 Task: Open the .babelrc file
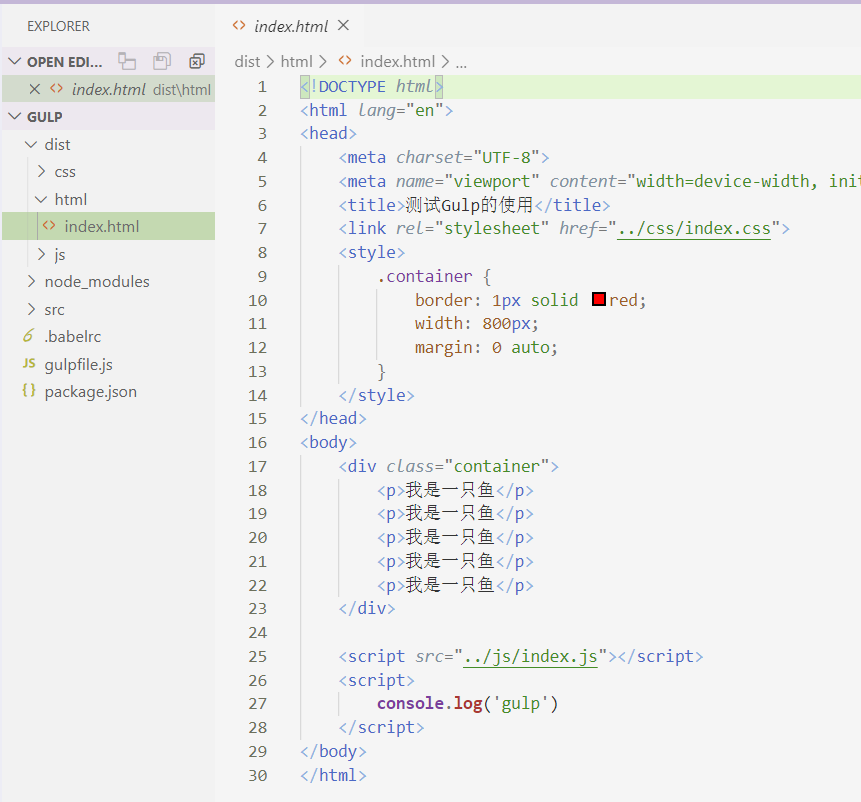click(72, 336)
